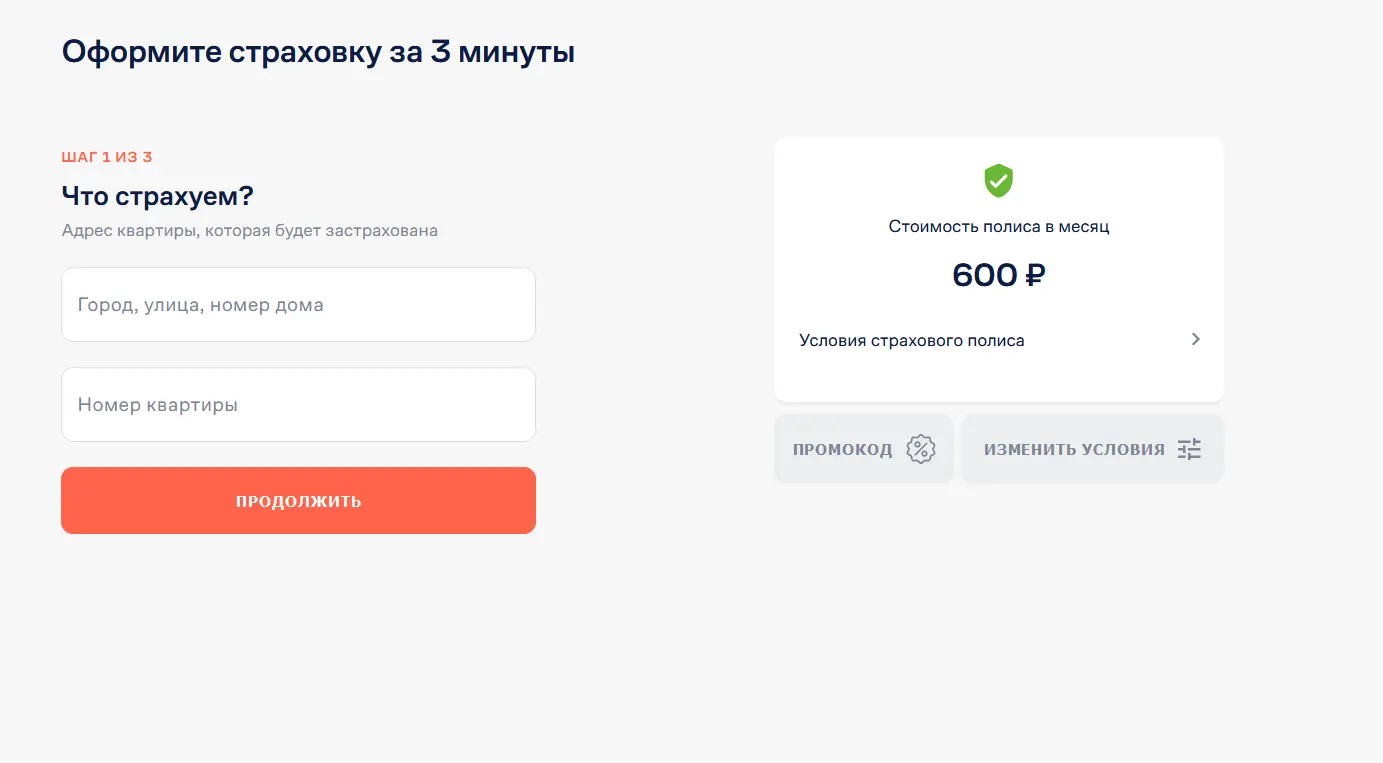The image size is (1383, 763).
Task: Click the 600 price amount
Action: pyautogui.click(x=985, y=274)
